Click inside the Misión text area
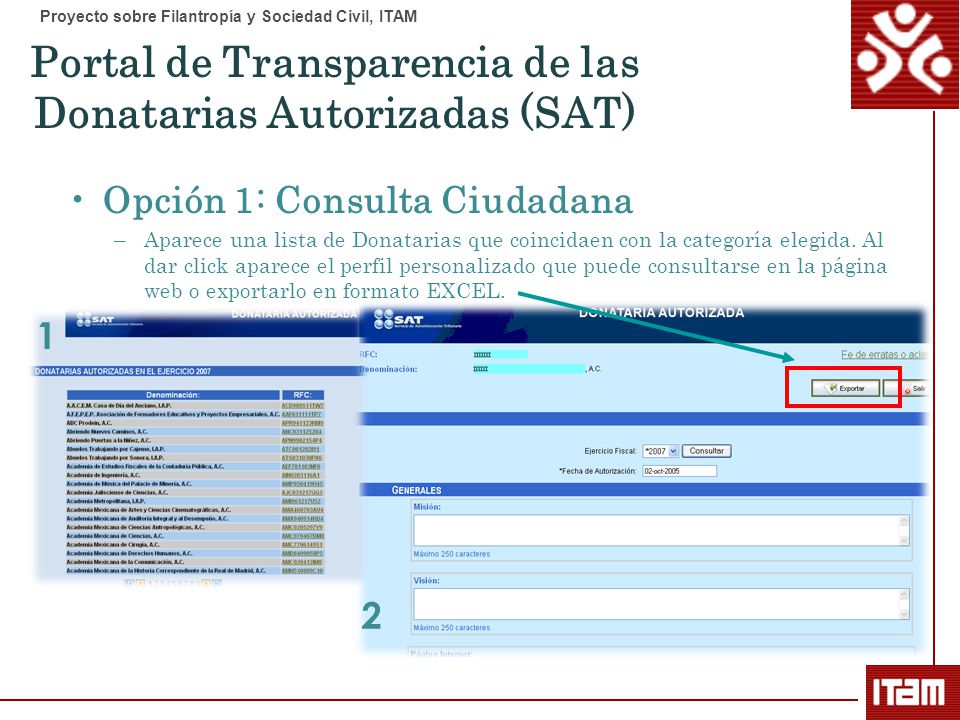This screenshot has width=960, height=720. pyautogui.click(x=656, y=530)
